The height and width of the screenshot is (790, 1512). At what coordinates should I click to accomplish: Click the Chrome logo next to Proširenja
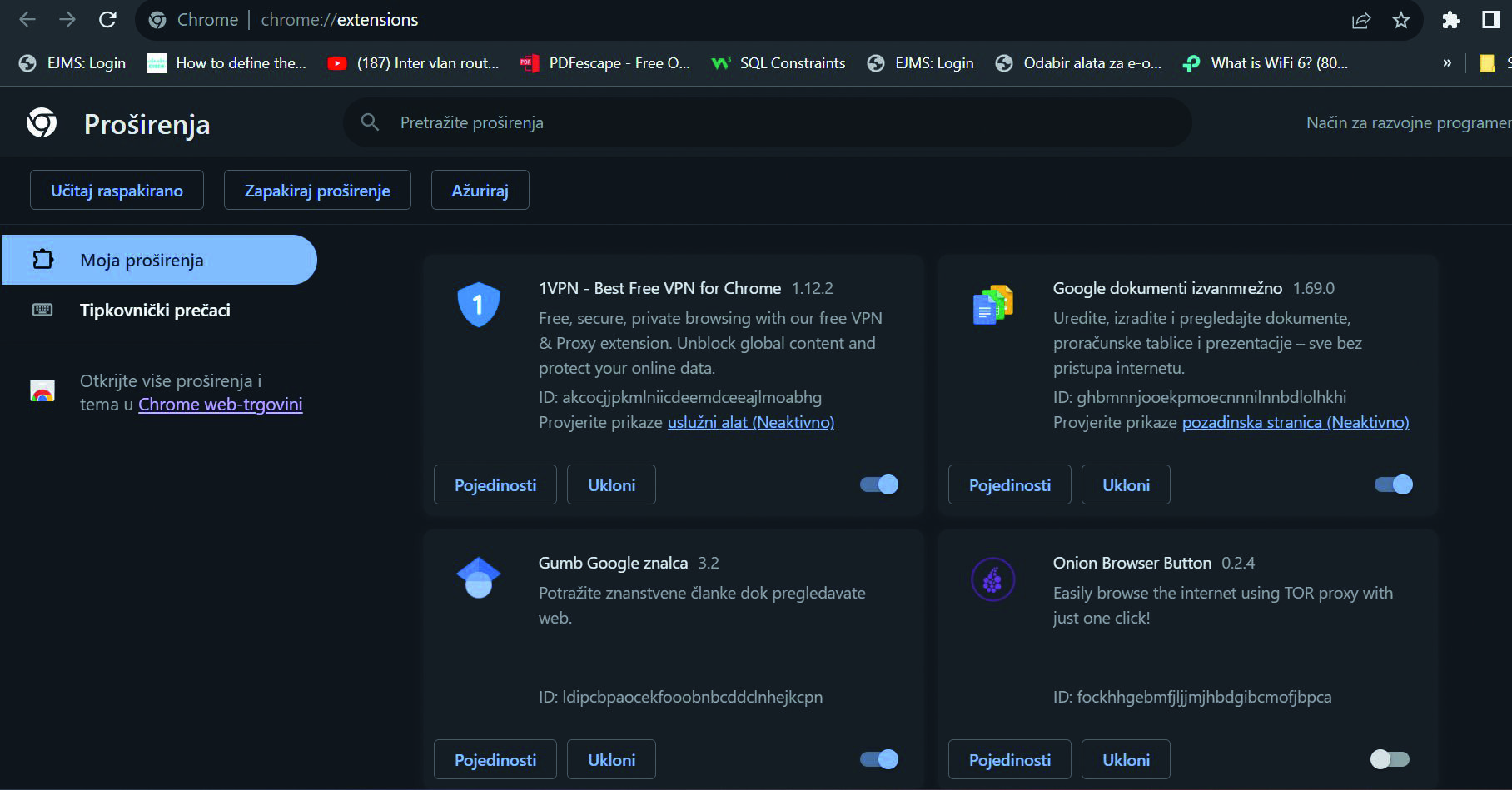point(42,123)
